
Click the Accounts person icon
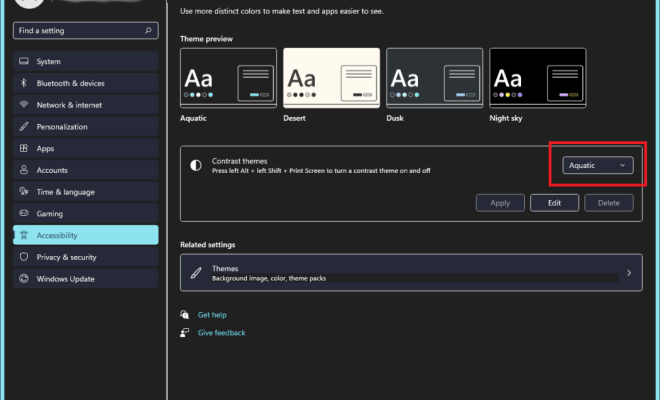[24, 170]
